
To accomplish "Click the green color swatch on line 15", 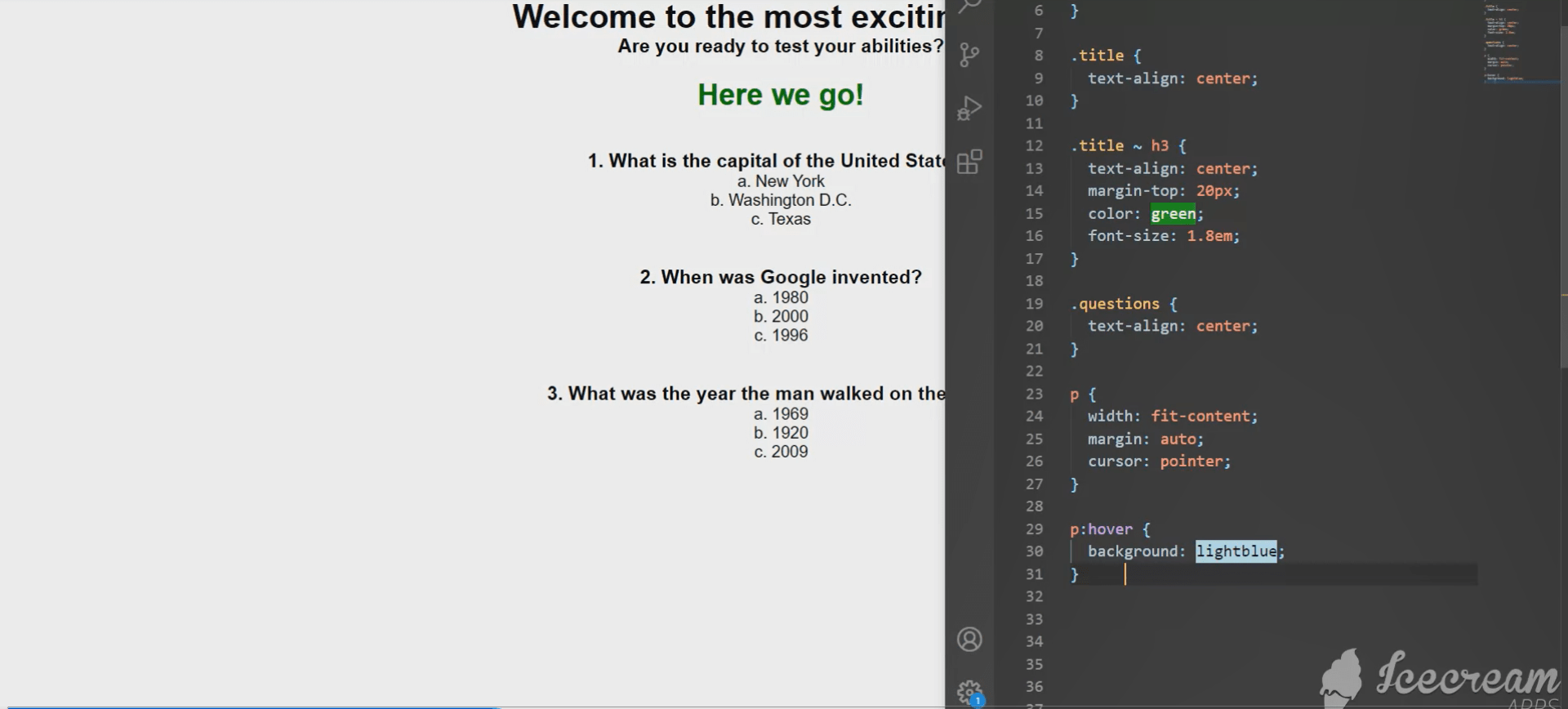I will tap(1173, 213).
